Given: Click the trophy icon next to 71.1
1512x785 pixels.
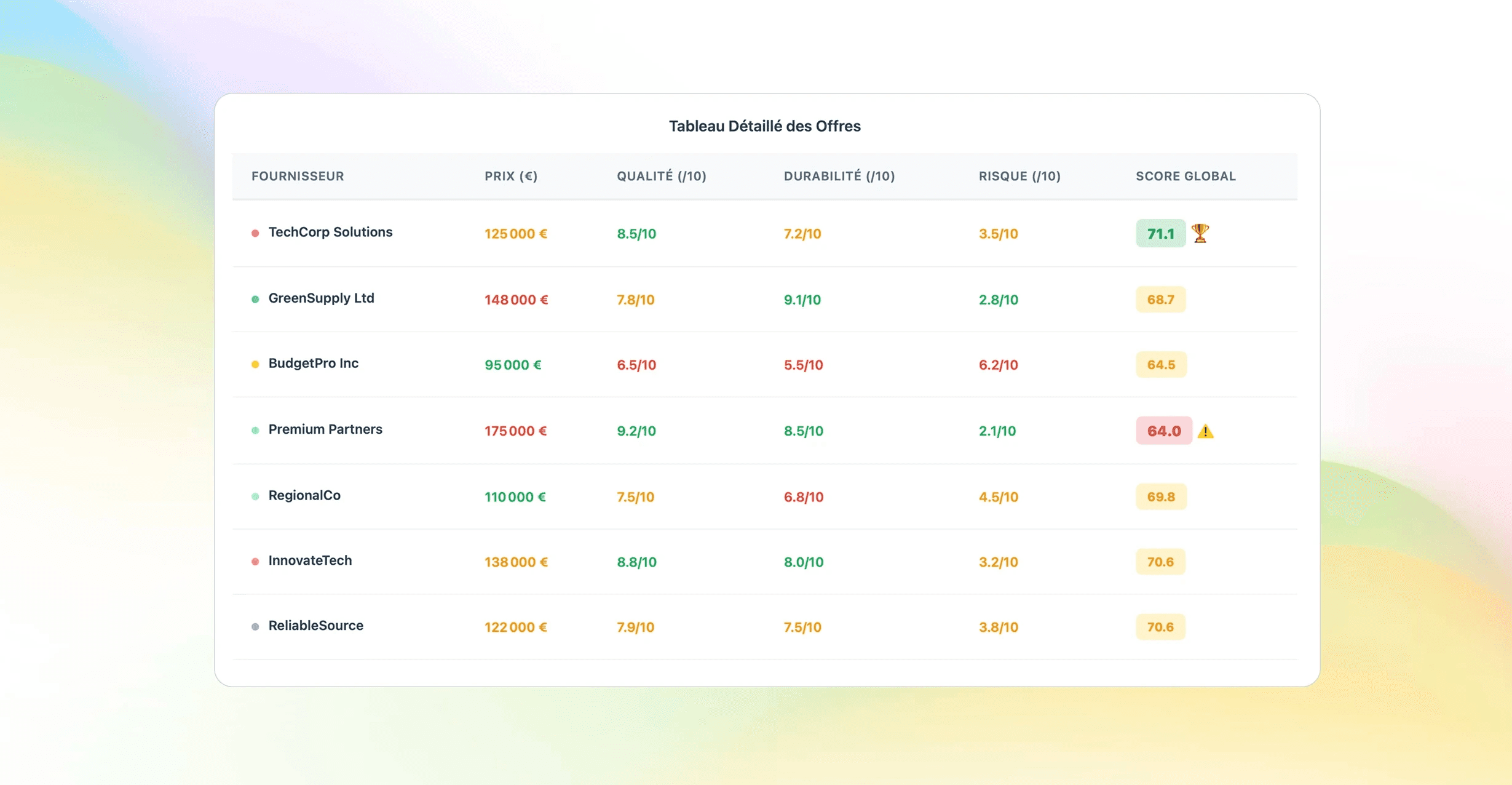Looking at the screenshot, I should tap(1200, 233).
